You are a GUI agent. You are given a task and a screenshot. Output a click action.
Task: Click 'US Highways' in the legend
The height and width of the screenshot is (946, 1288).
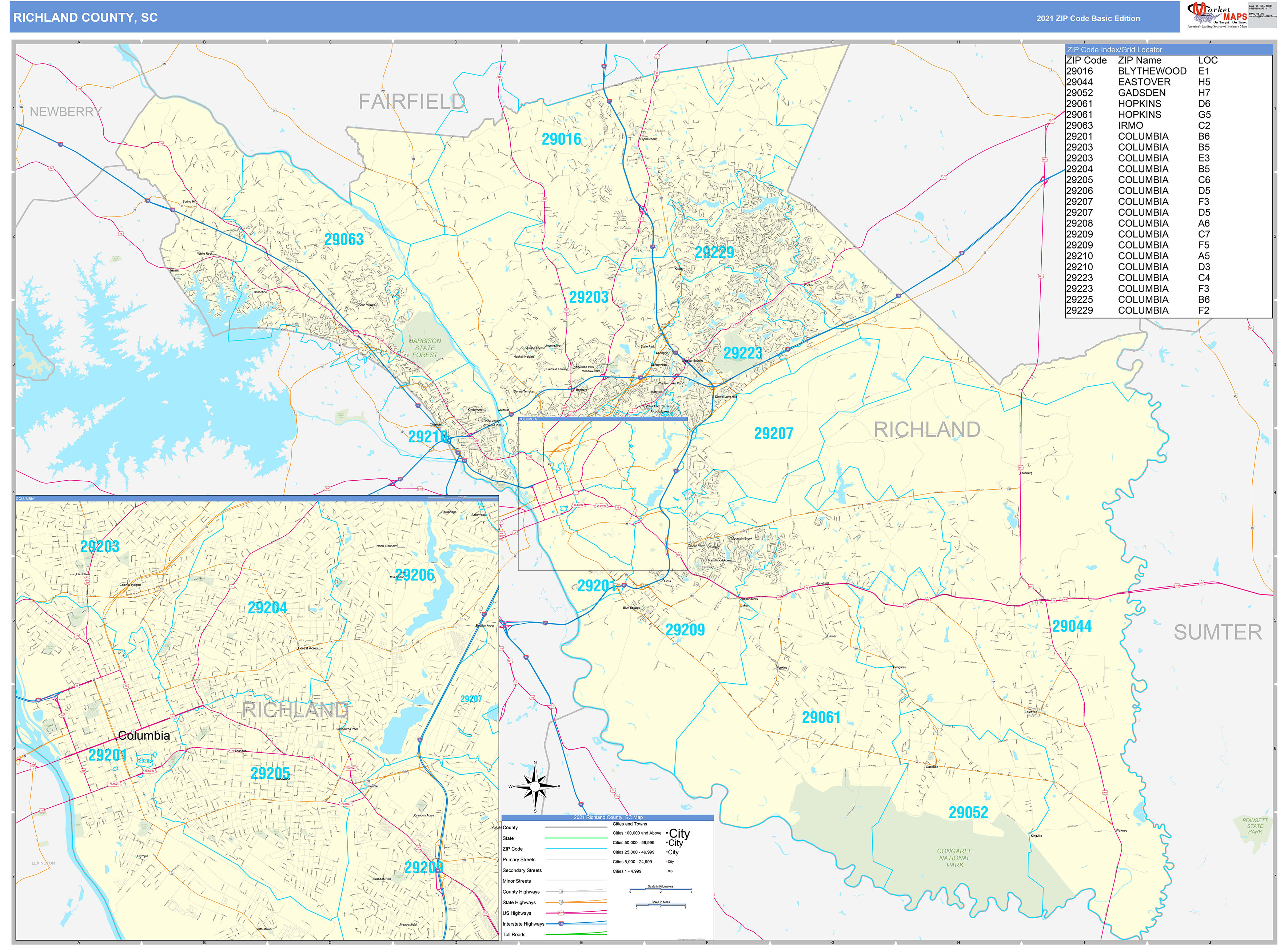tap(517, 913)
